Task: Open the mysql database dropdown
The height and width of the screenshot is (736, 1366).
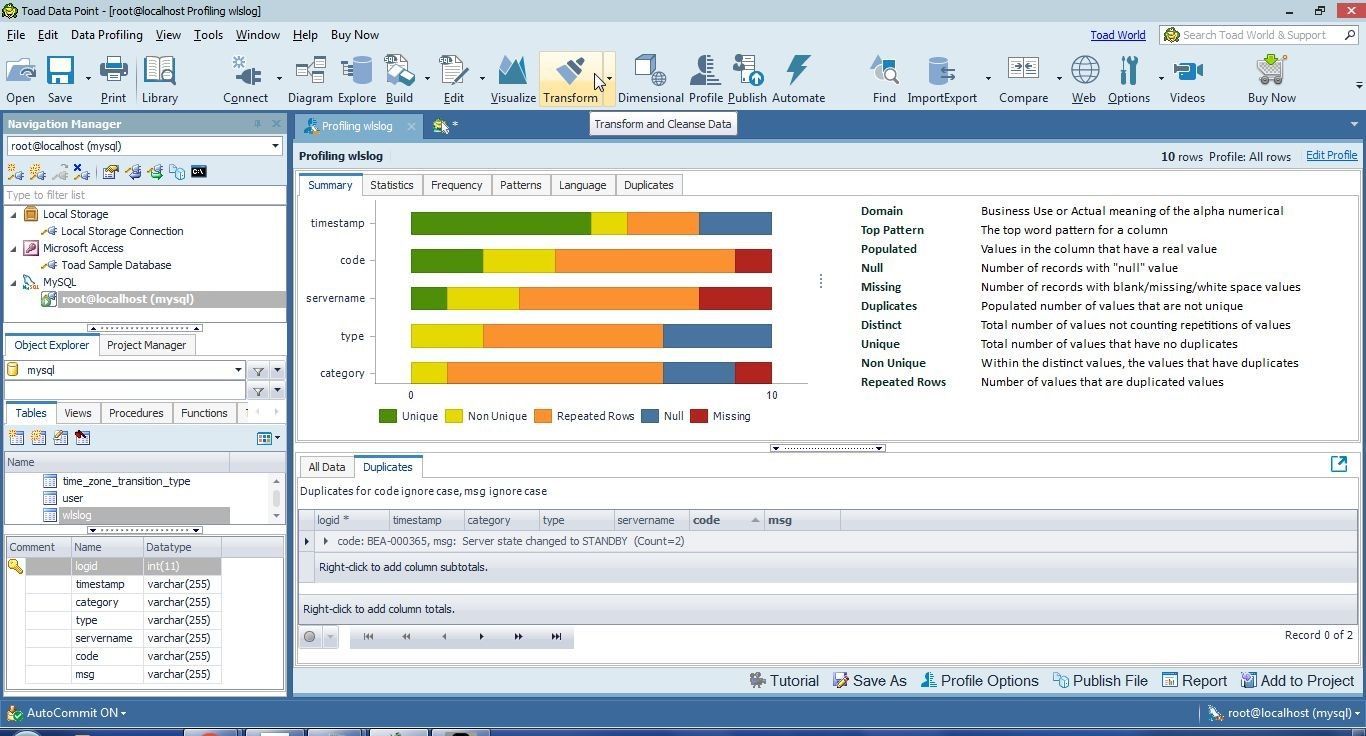Action: click(x=238, y=370)
